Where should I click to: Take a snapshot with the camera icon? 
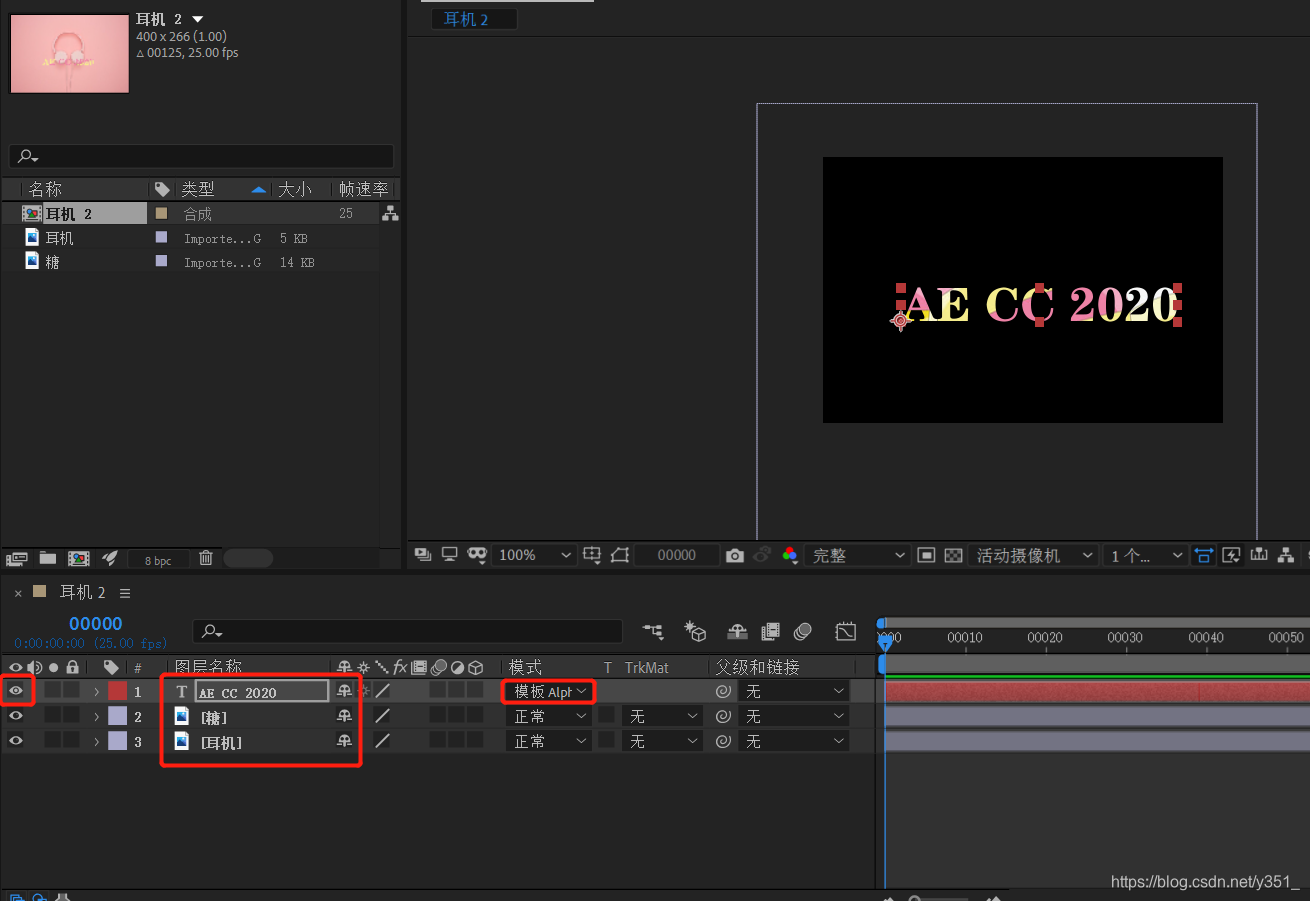point(735,555)
